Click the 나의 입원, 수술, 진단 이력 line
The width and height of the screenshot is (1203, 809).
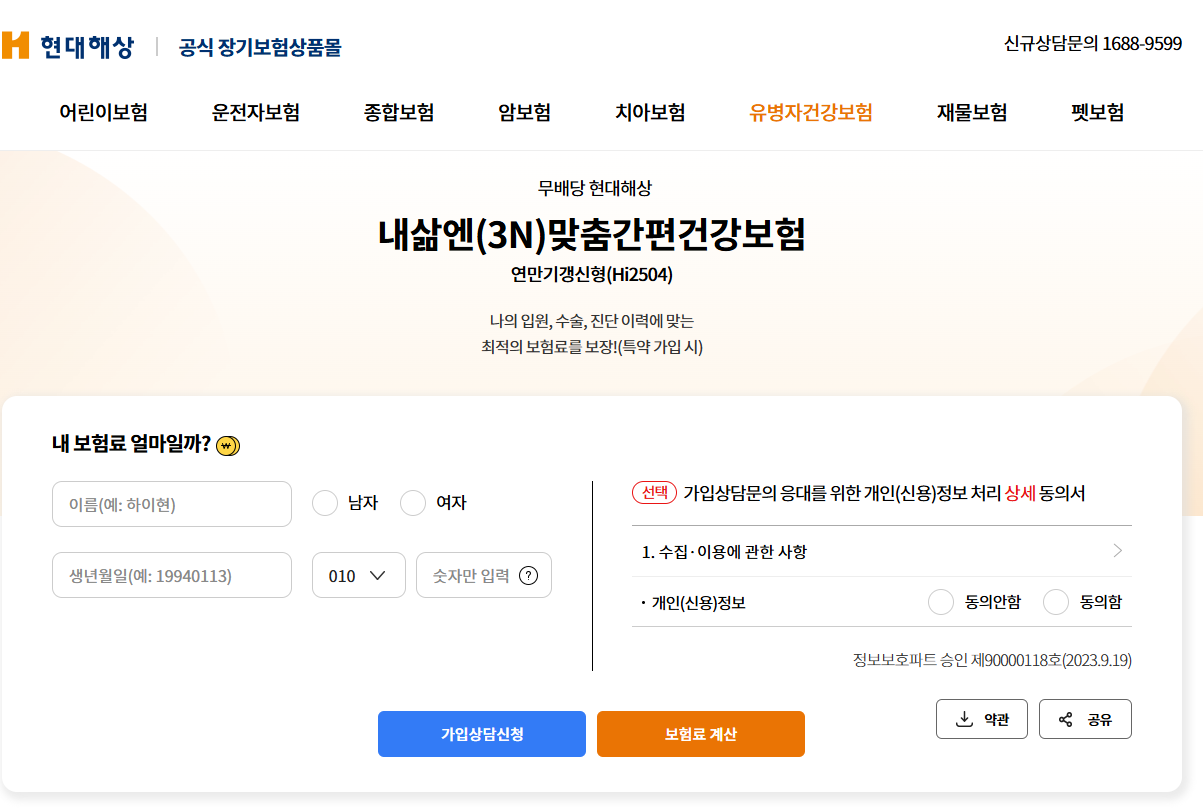pos(592,321)
